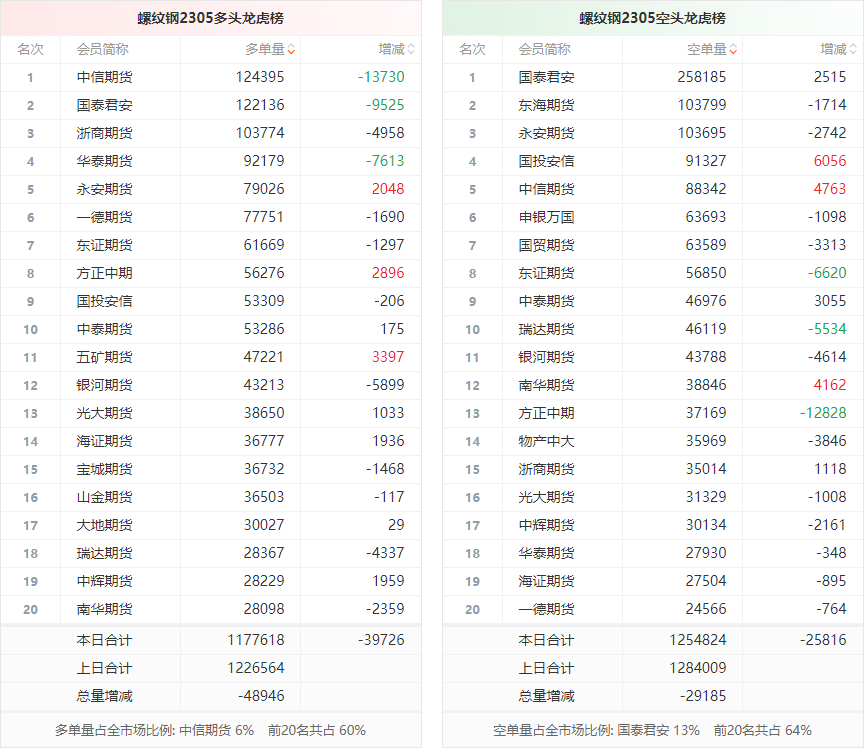
Task: Open 国泰君安 in rank 1 of short table
Action: click(546, 77)
